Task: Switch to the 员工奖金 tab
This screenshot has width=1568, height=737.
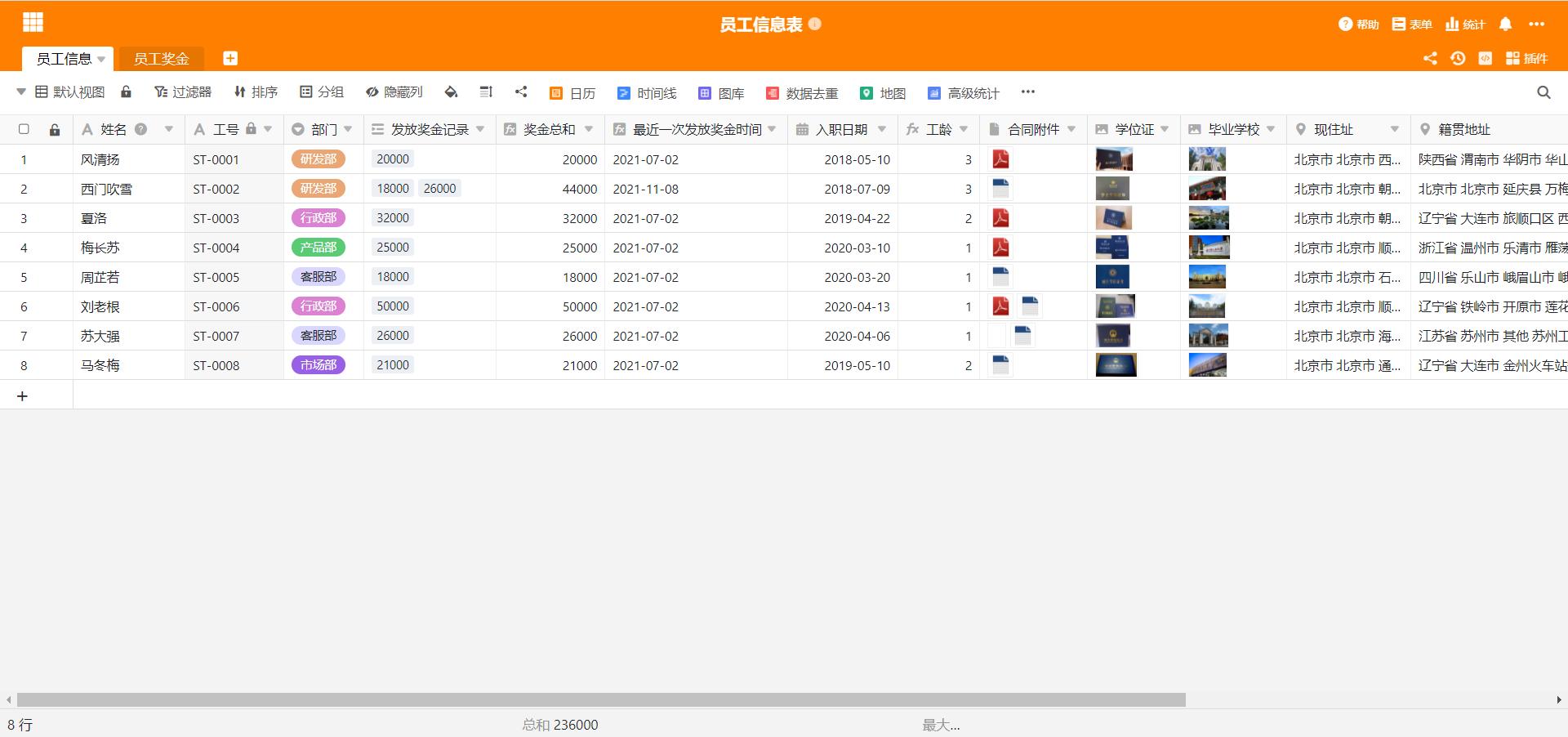Action: click(x=161, y=58)
